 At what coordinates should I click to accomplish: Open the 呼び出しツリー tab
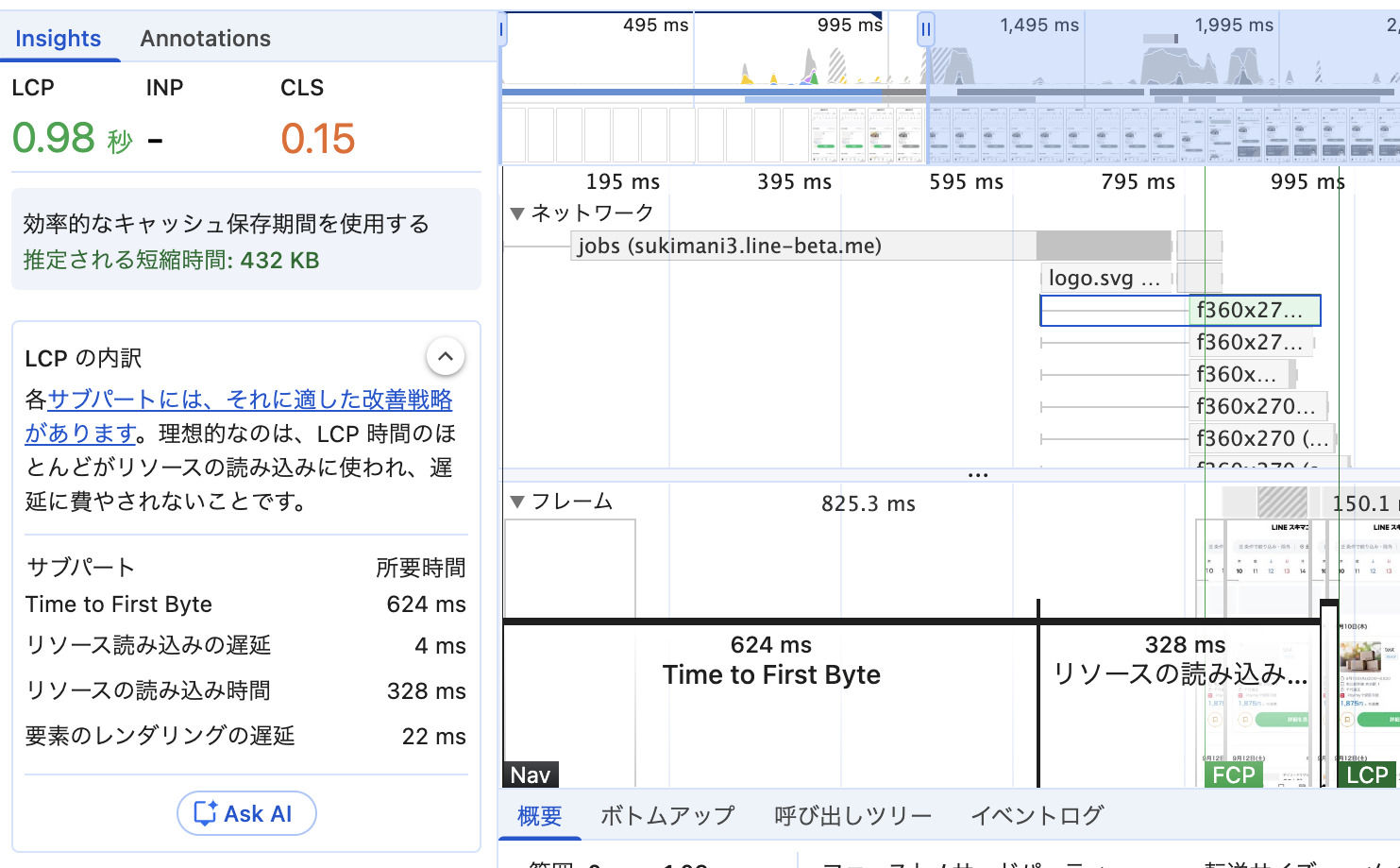(x=853, y=815)
